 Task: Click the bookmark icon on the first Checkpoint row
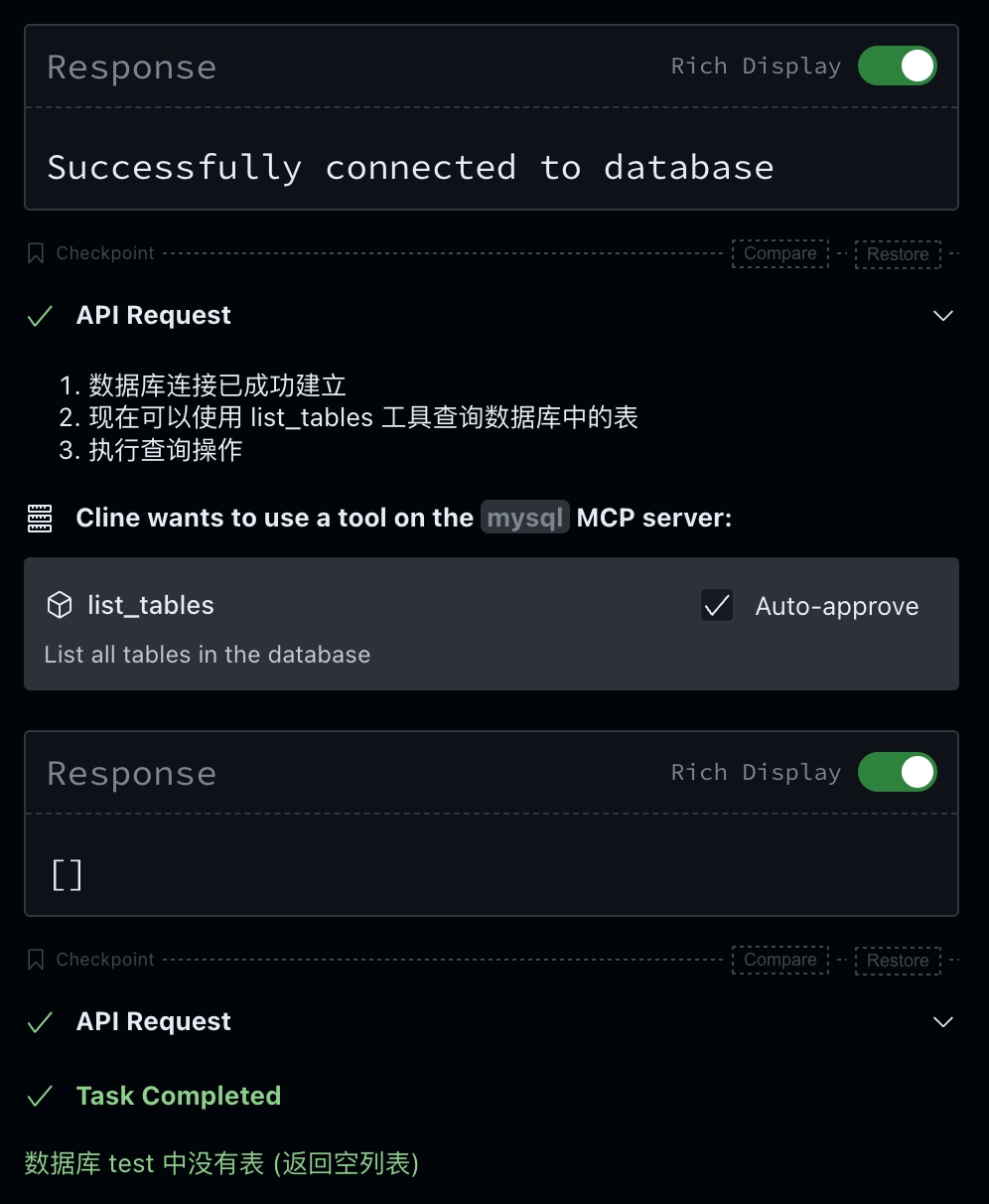pos(35,253)
